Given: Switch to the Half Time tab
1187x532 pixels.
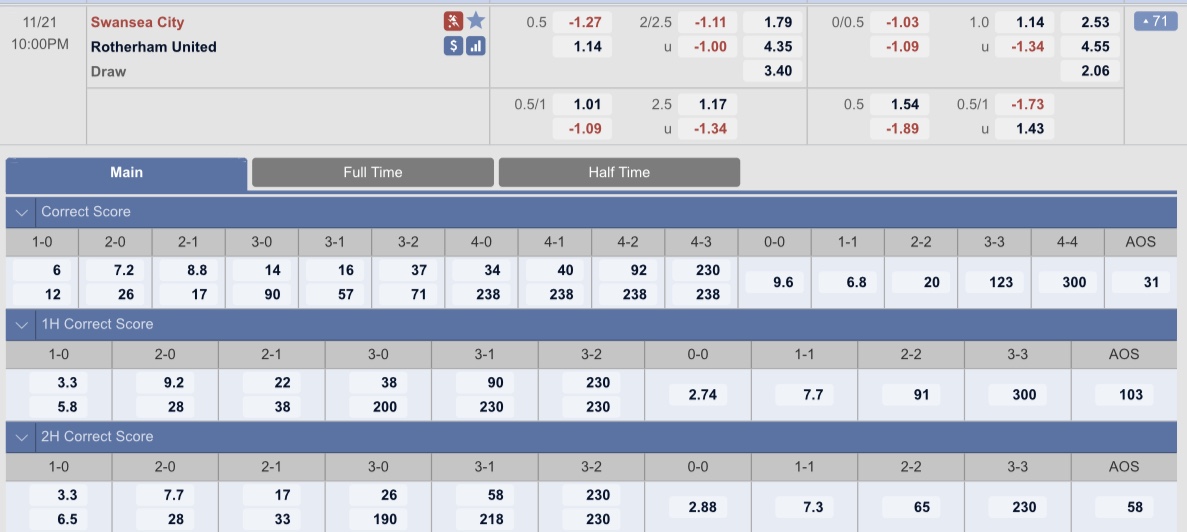Looking at the screenshot, I should [x=619, y=173].
